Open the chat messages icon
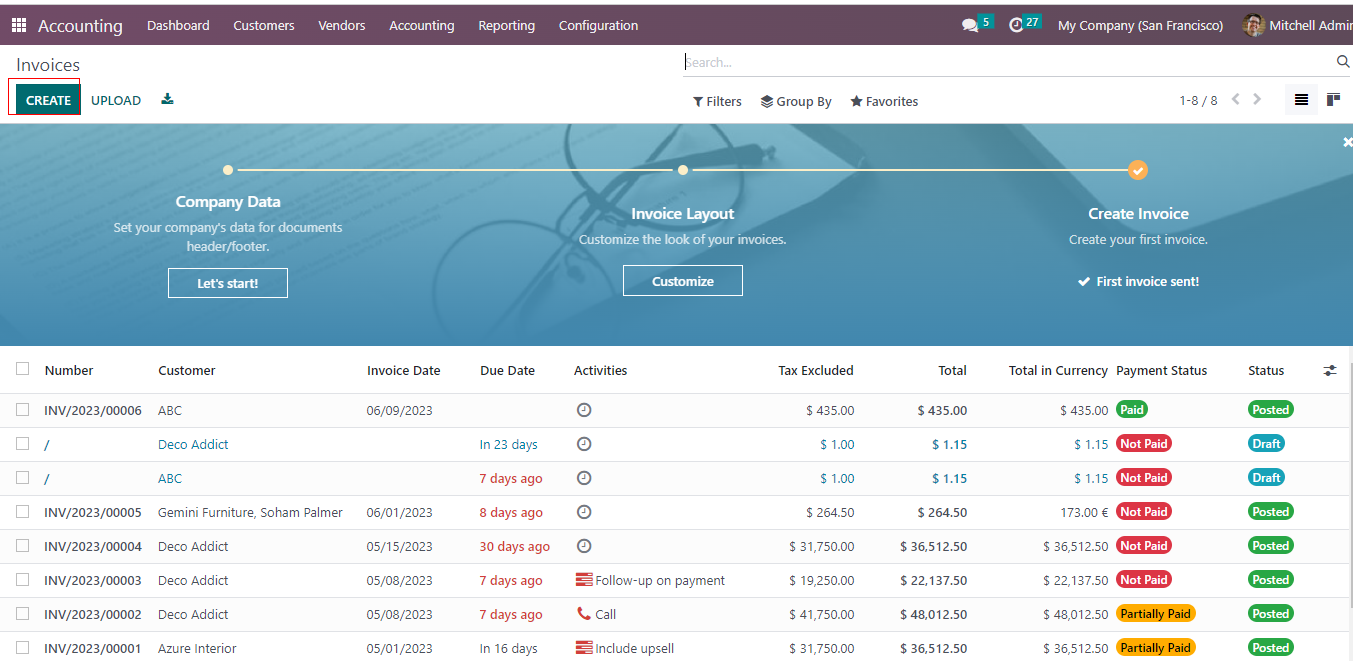1353x661 pixels. coord(969,26)
